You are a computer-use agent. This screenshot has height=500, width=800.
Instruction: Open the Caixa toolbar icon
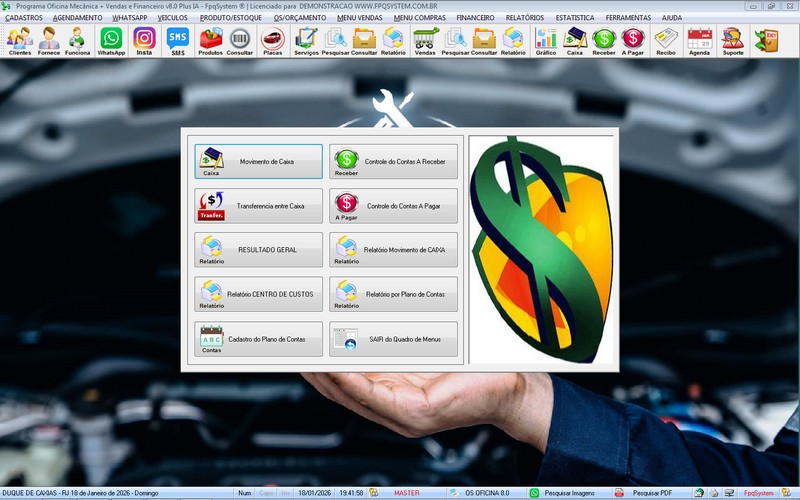575,41
